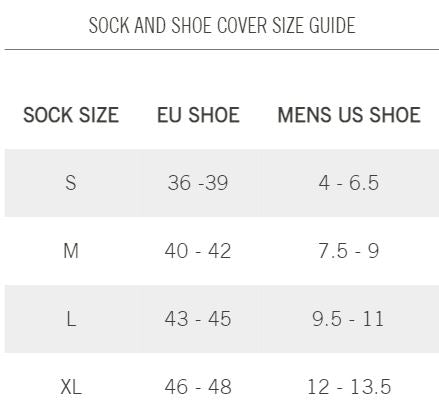Click the M sock size cell
The width and height of the screenshot is (439, 414).
(x=71, y=251)
